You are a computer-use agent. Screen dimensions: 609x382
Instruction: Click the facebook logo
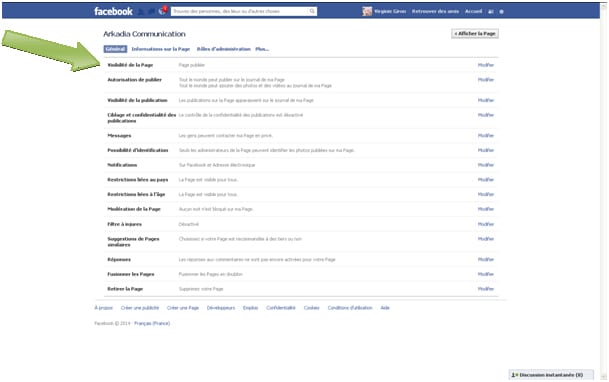point(113,11)
